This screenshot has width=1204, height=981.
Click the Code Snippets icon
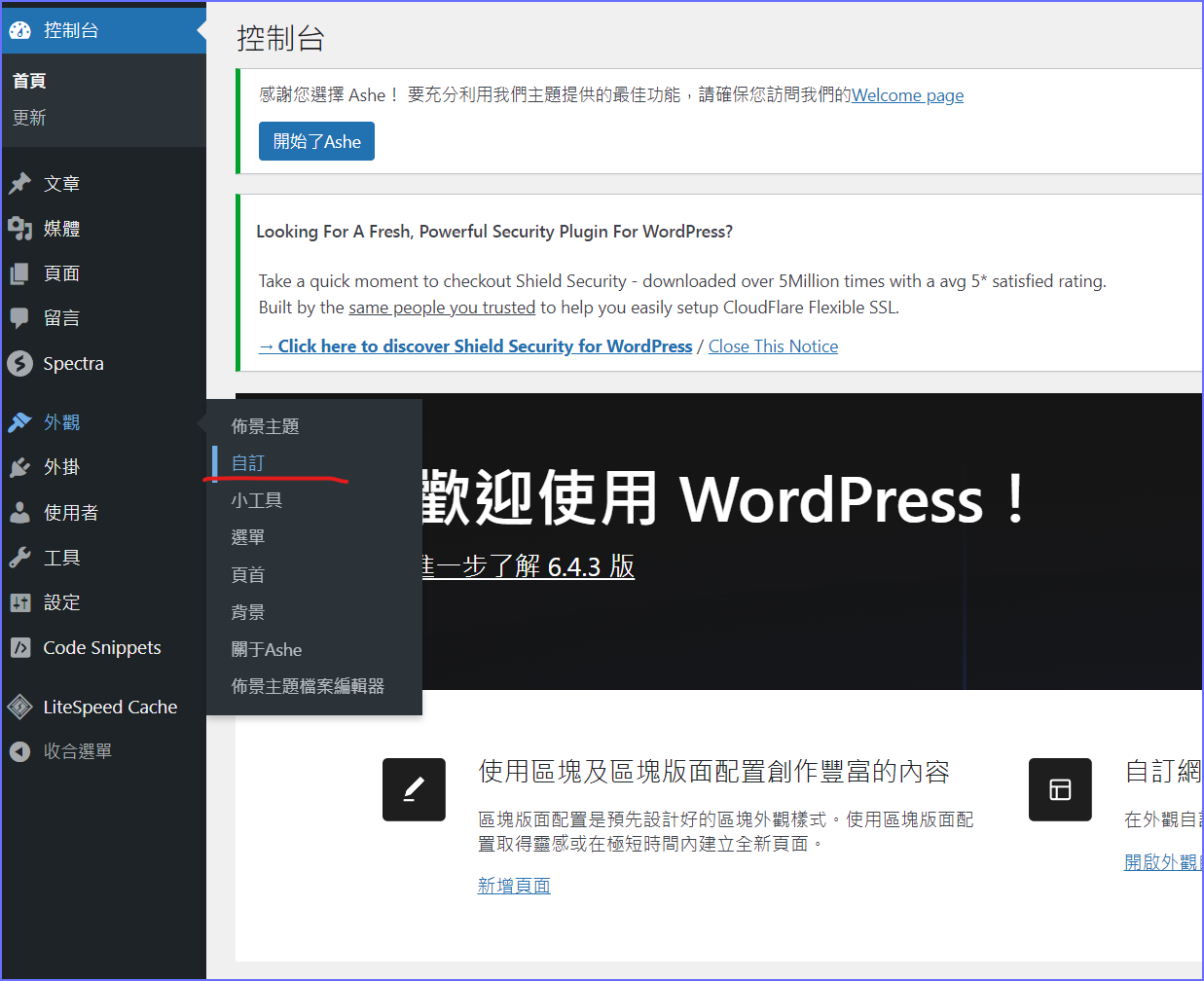click(19, 647)
